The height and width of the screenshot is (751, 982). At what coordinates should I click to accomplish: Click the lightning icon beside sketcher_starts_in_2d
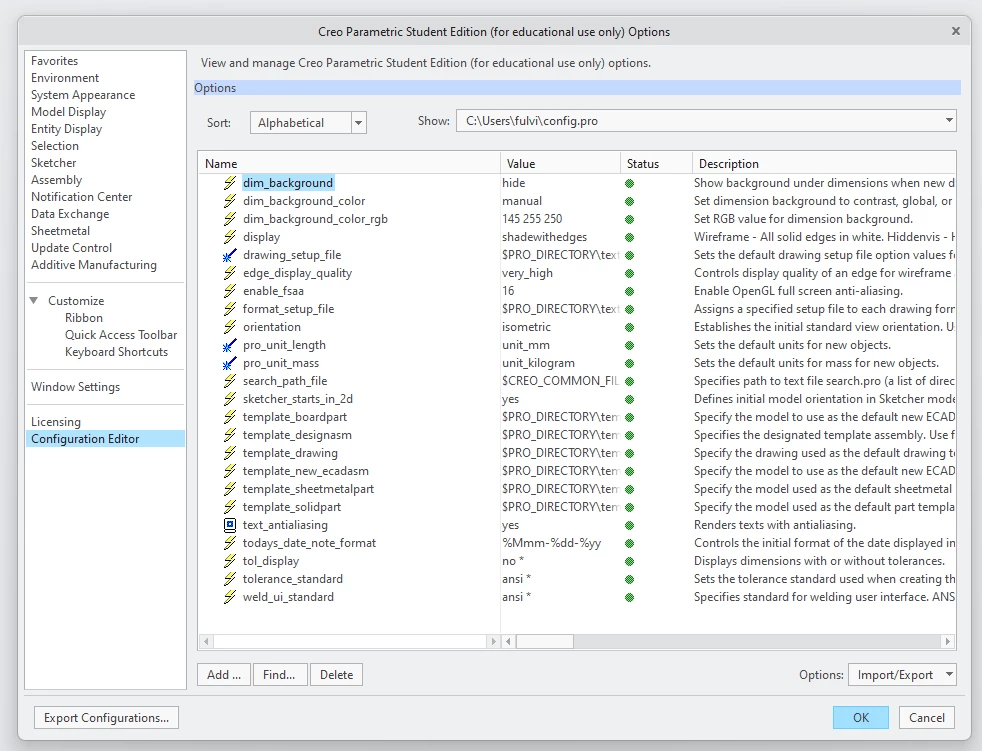[x=230, y=399]
